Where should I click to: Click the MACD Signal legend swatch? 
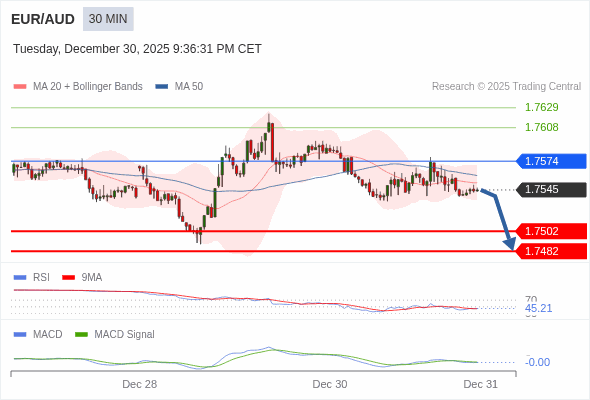coord(81,335)
